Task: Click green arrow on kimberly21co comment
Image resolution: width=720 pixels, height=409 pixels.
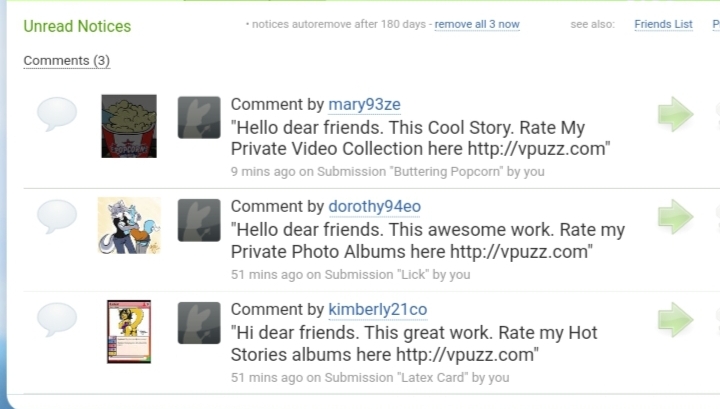Action: coord(675,319)
